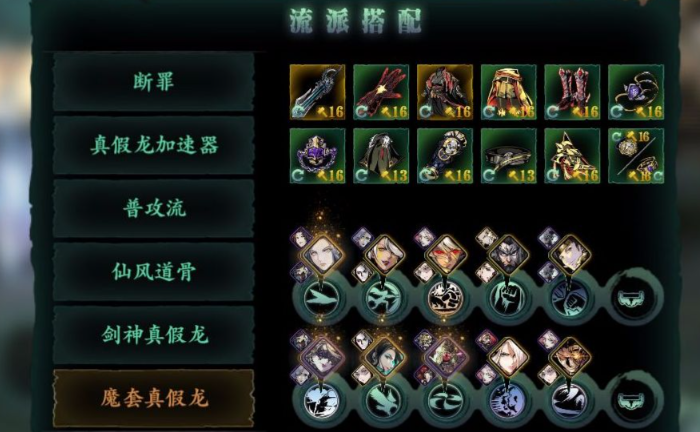The height and width of the screenshot is (432, 700).
Task: Open the 普攻流 build
Action: point(154,208)
